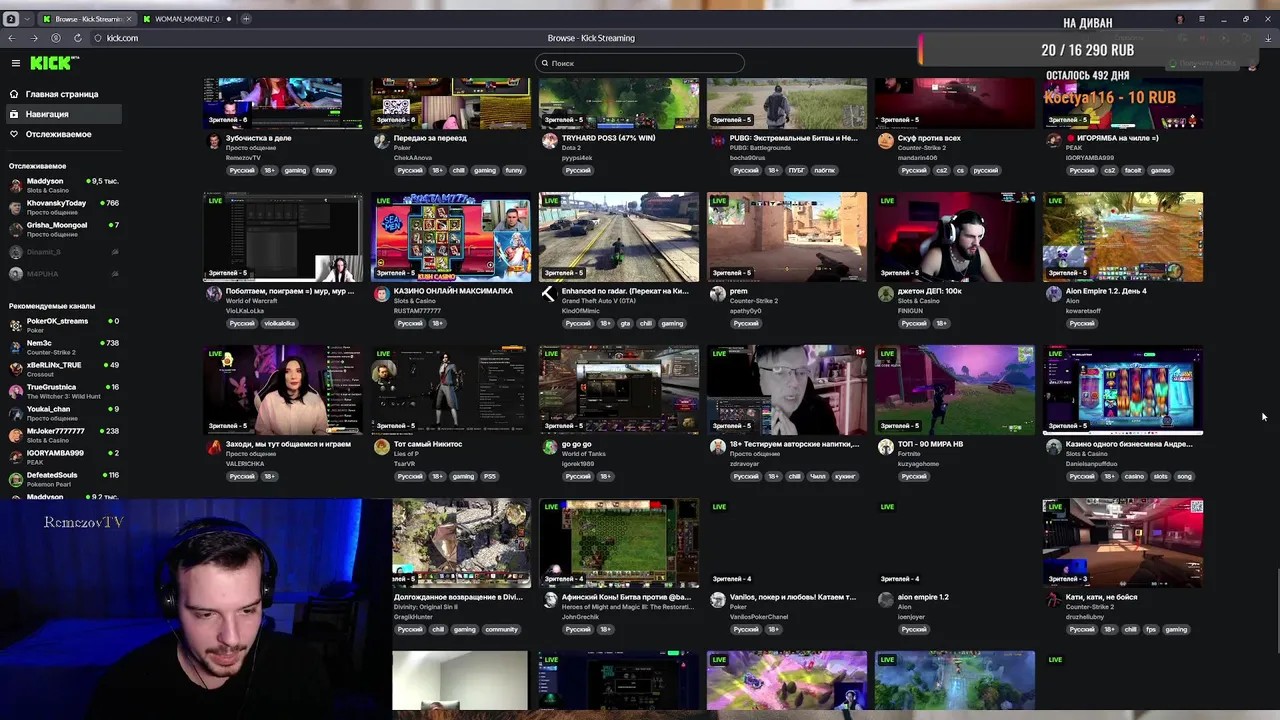Screen dimensions: 1280x720
Task: Open the джетон ДЕП: 100к stream thumbnail
Action: point(955,237)
